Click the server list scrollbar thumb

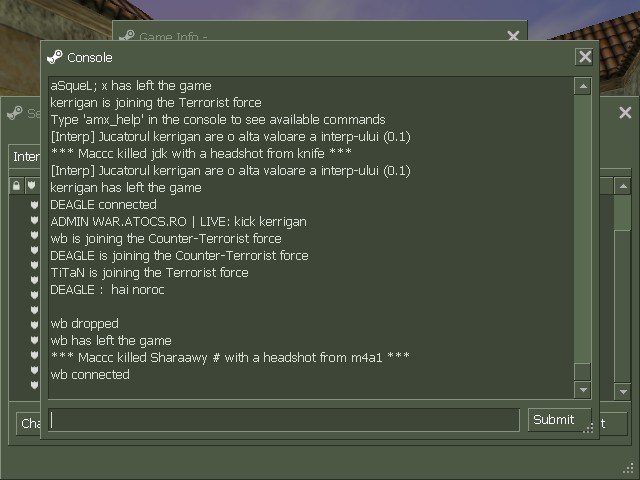(623, 213)
